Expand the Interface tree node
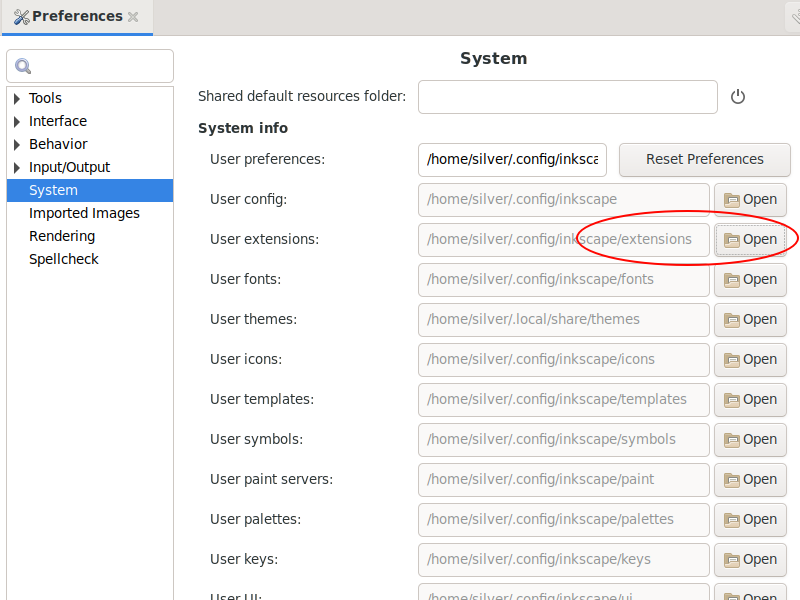 pos(17,121)
